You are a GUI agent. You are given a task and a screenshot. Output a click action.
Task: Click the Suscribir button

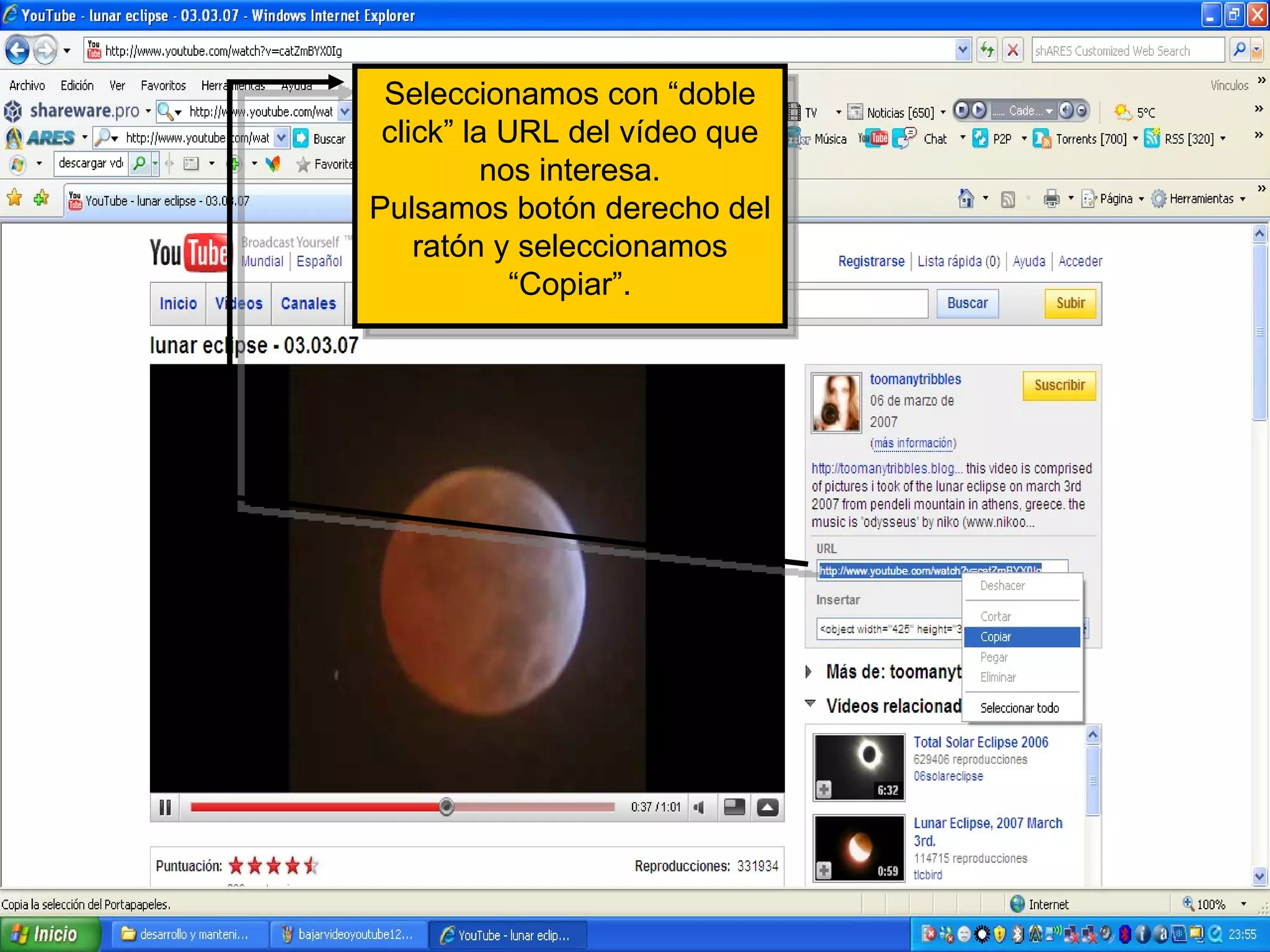[1059, 386]
